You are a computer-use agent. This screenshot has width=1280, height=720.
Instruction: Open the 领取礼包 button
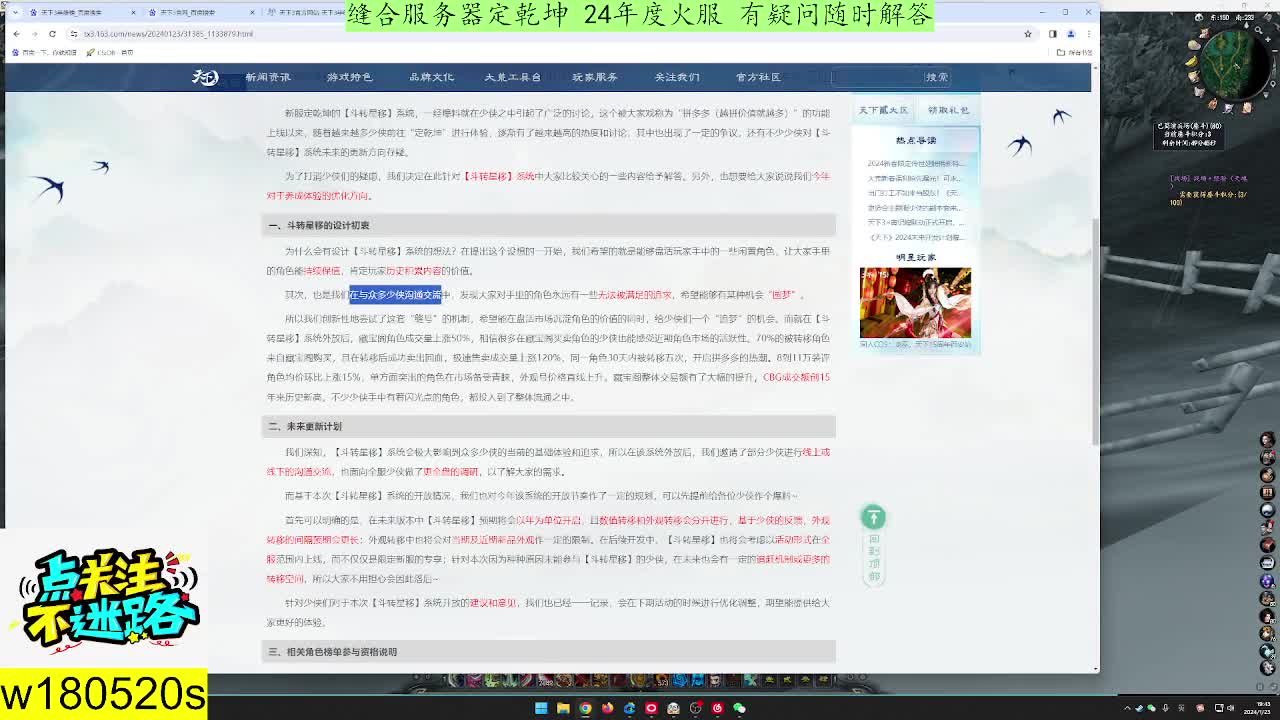pyautogui.click(x=948, y=110)
